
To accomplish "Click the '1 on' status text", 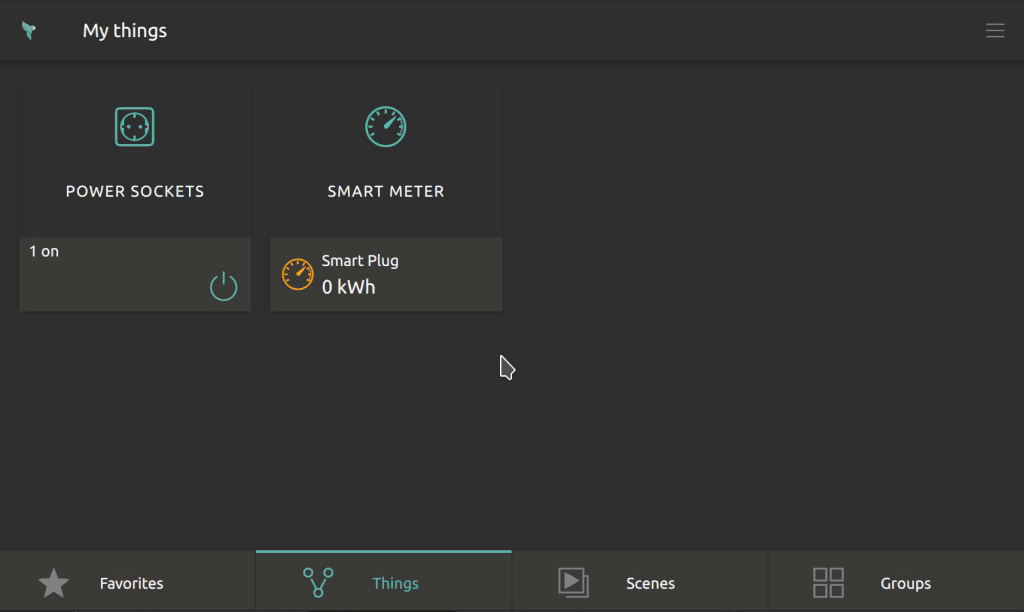I will click(44, 251).
